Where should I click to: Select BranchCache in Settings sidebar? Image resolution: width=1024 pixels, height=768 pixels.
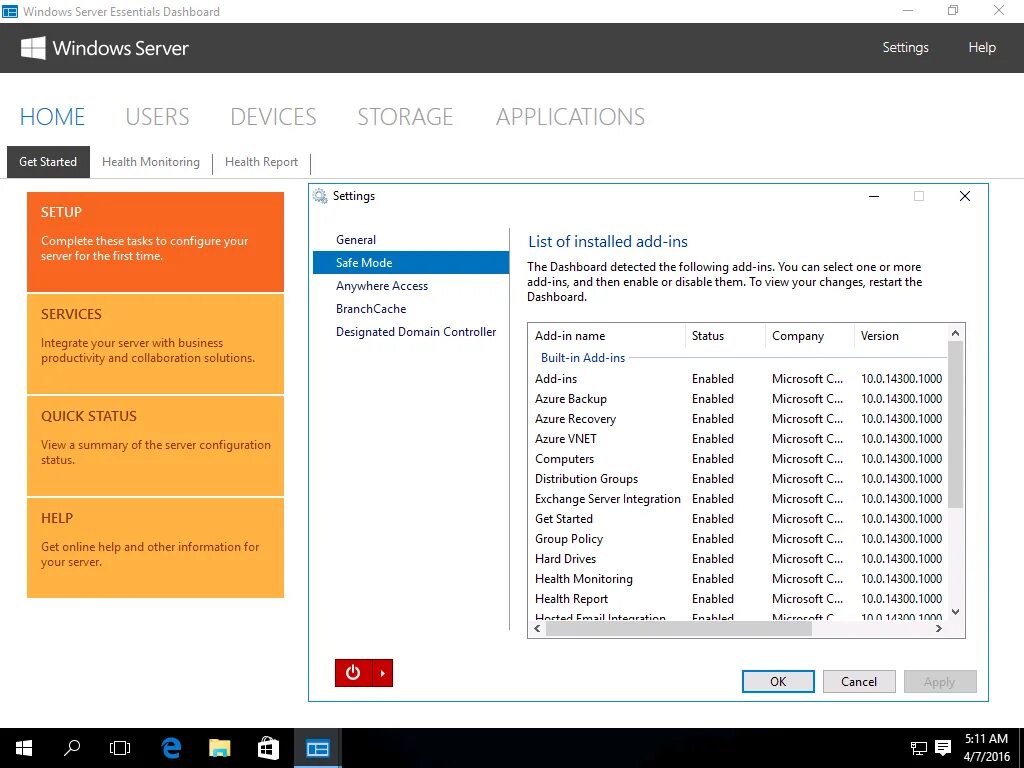(x=411, y=308)
